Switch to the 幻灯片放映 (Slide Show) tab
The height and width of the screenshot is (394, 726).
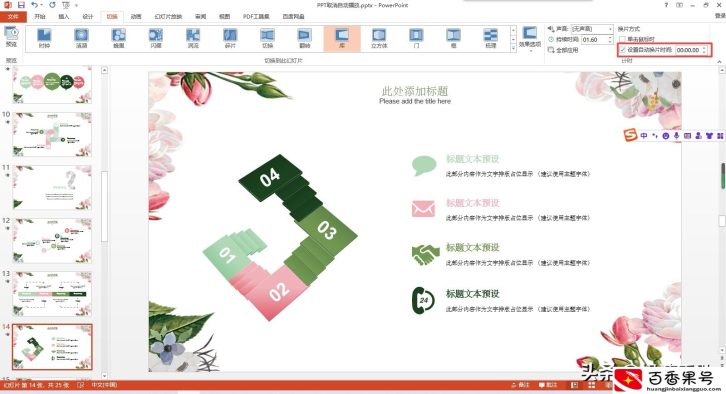168,16
